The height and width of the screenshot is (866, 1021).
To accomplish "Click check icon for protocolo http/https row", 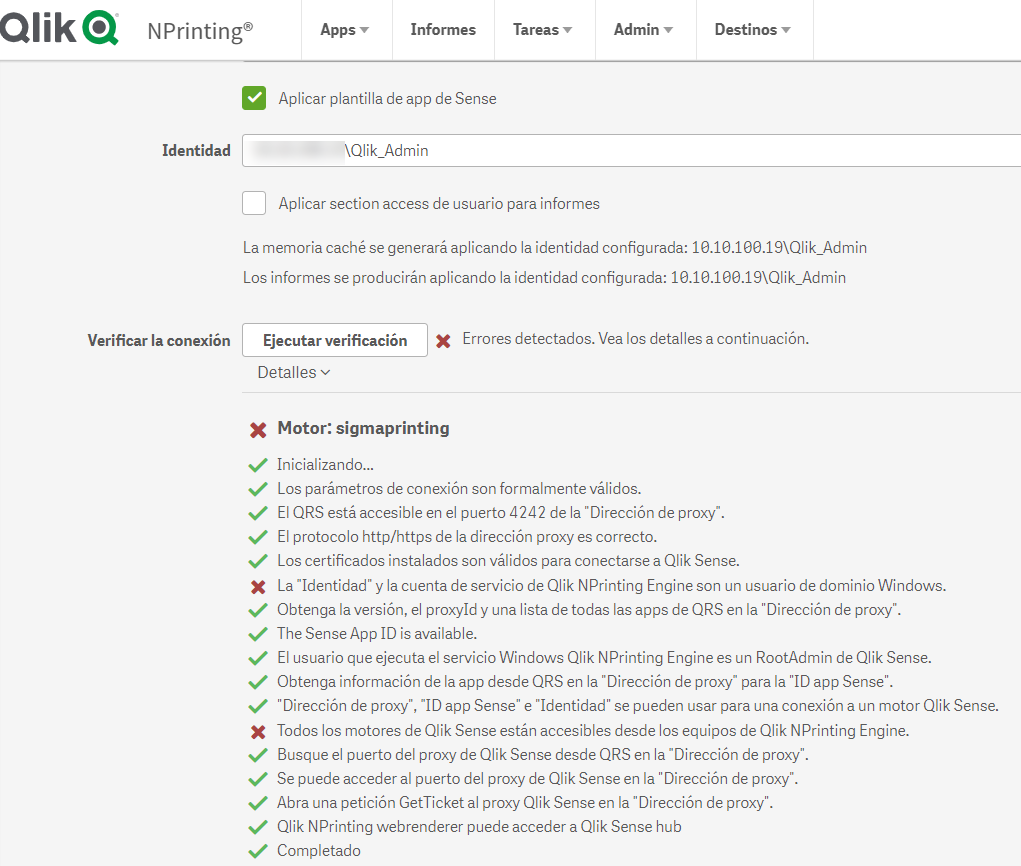I will point(258,537).
